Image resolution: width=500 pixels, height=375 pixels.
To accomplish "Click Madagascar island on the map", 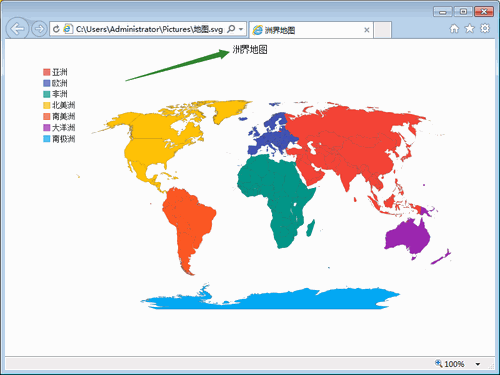I will [x=311, y=228].
